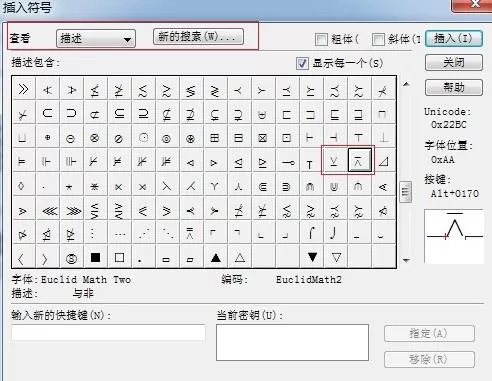Open 帮助 help

(454, 87)
